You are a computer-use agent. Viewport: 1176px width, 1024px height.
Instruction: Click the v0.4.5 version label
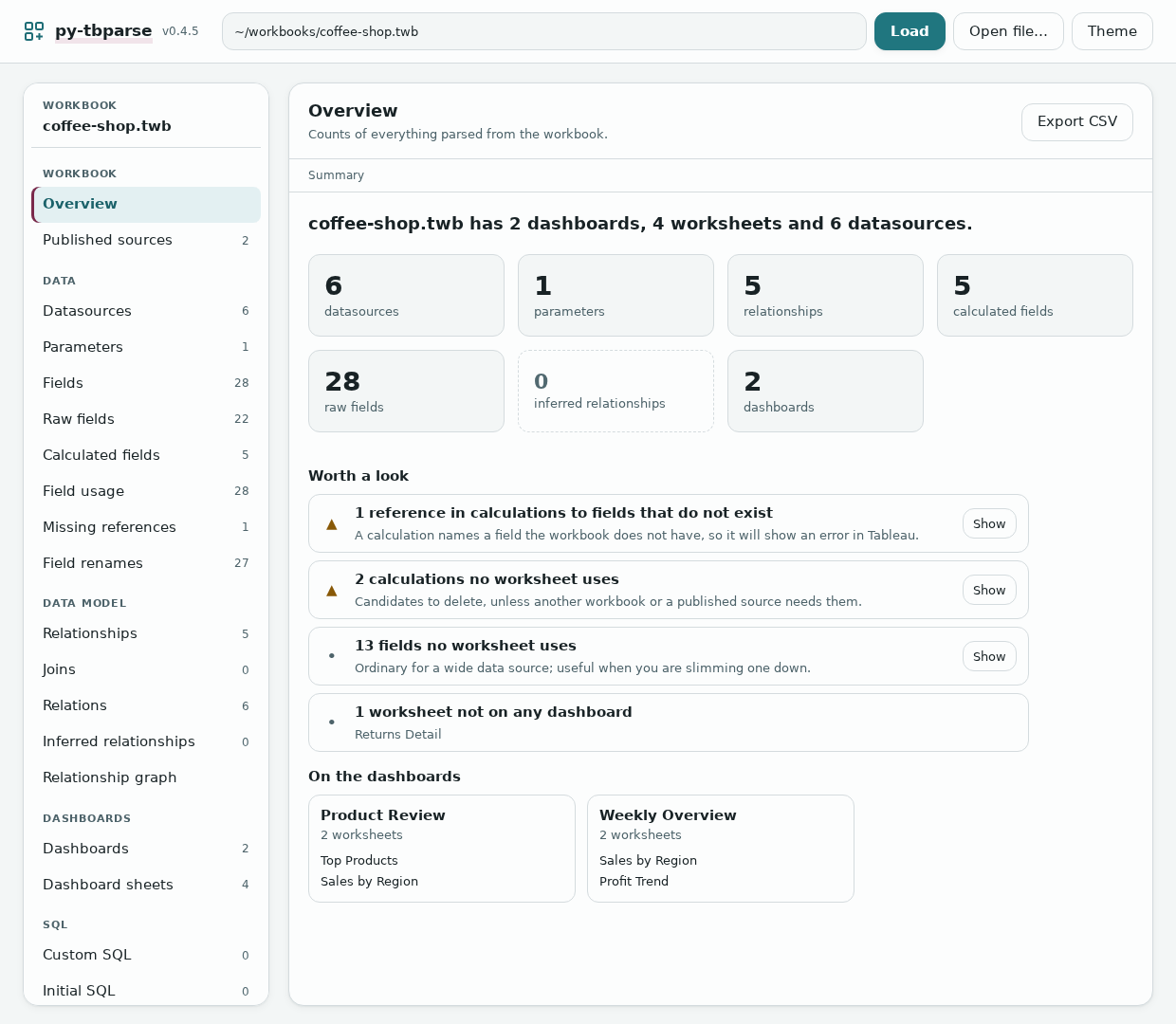click(x=180, y=31)
